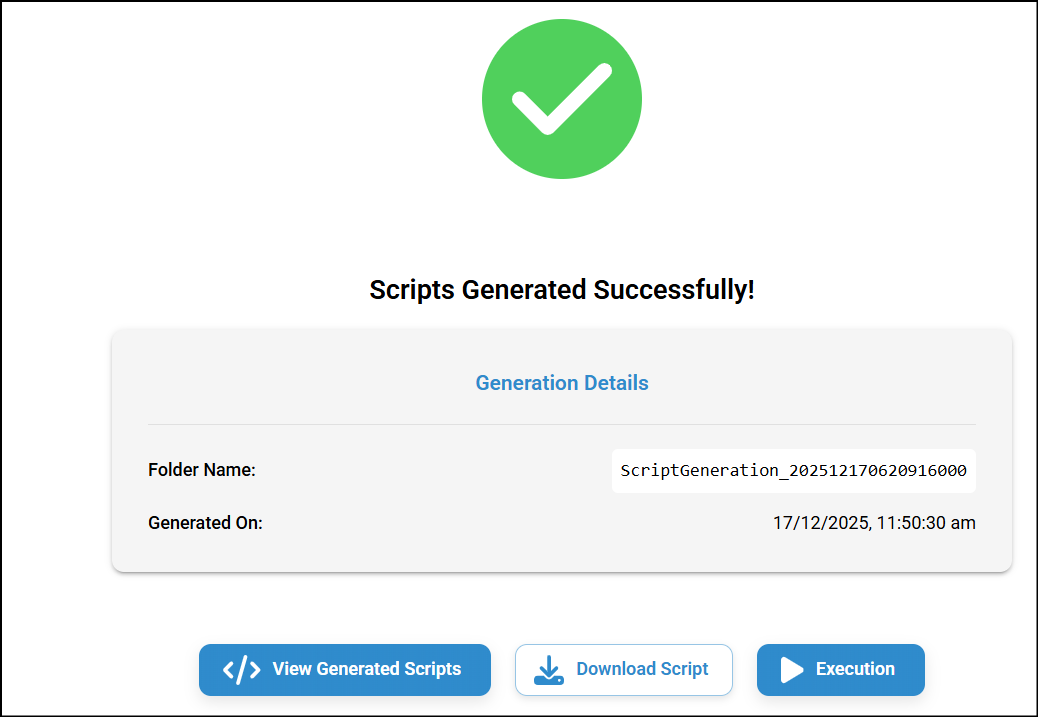Click the Folder Name label

click(202, 470)
